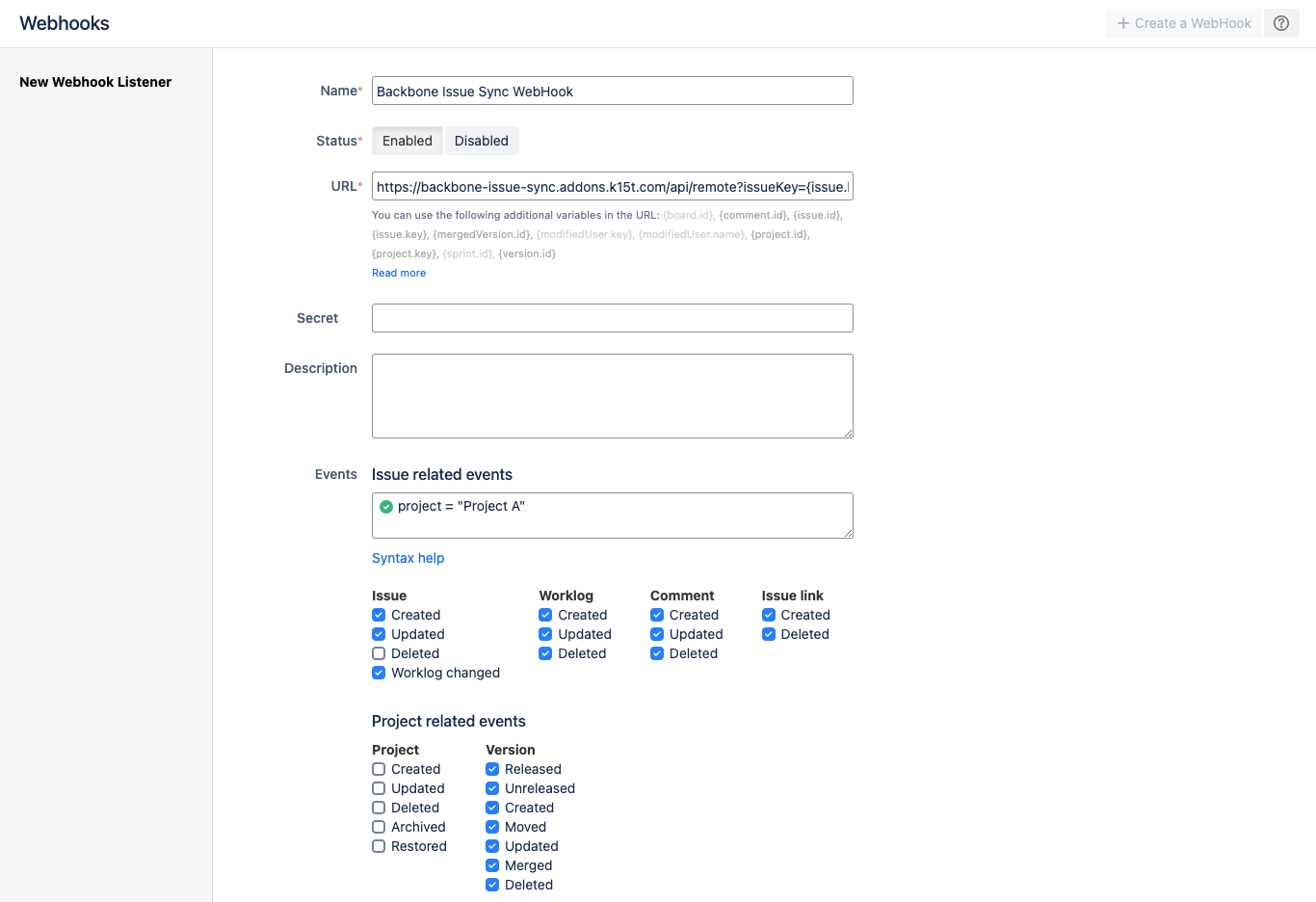Click the Syntax help link
Screen dimensions: 1316x902
408,558
